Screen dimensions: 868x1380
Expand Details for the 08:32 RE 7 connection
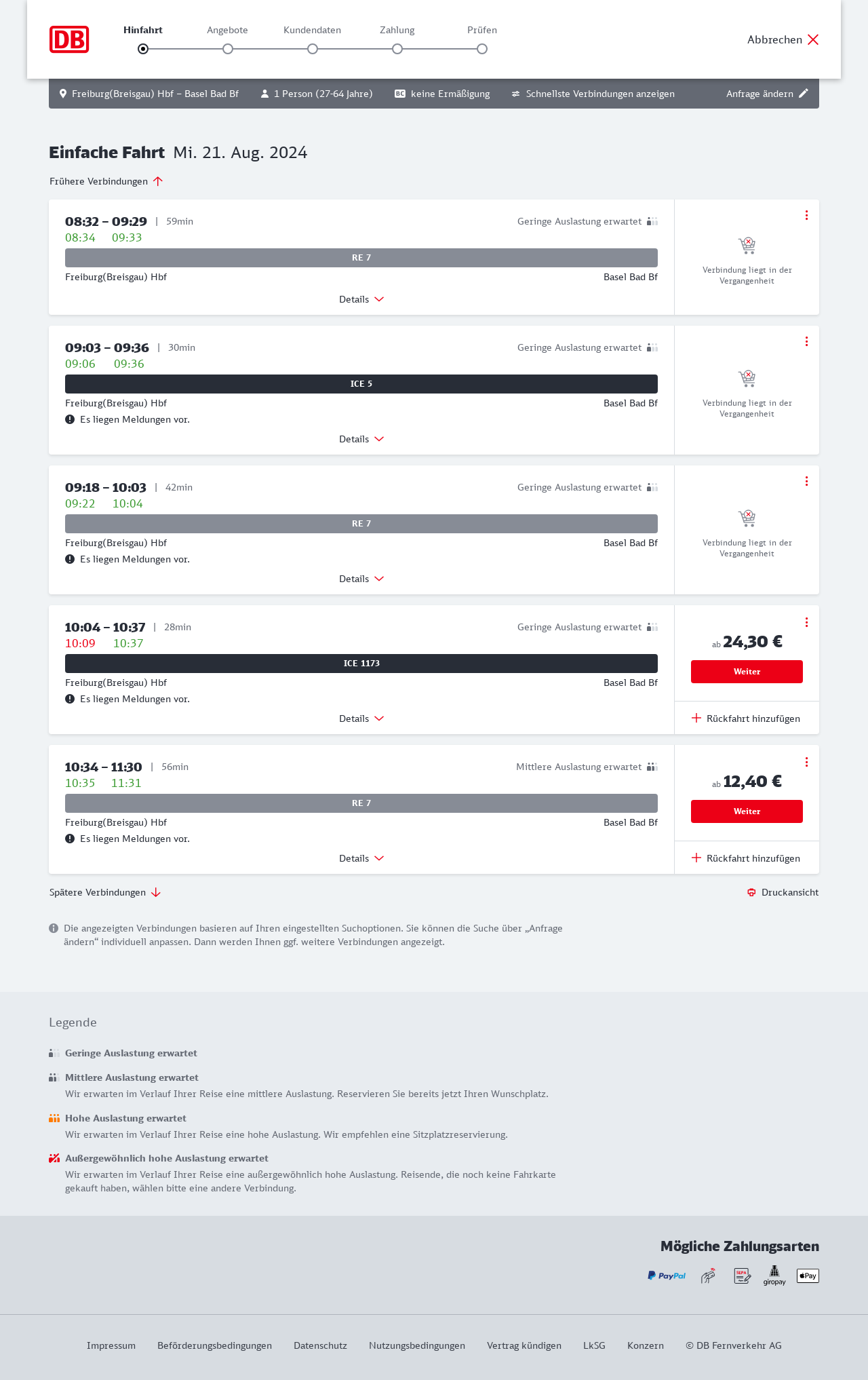pos(361,299)
